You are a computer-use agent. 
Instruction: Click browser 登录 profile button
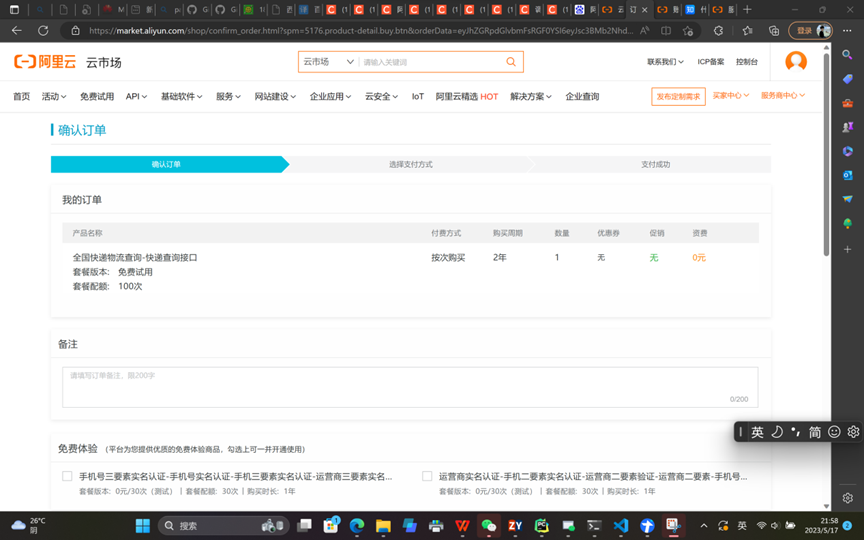tap(811, 31)
